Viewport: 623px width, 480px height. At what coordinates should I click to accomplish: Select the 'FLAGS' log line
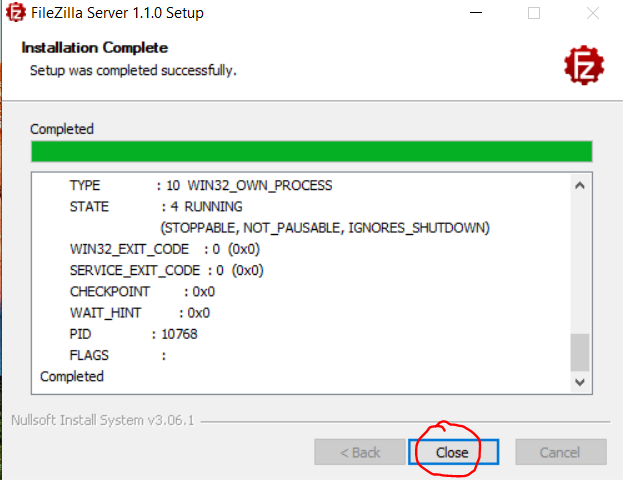(118, 355)
